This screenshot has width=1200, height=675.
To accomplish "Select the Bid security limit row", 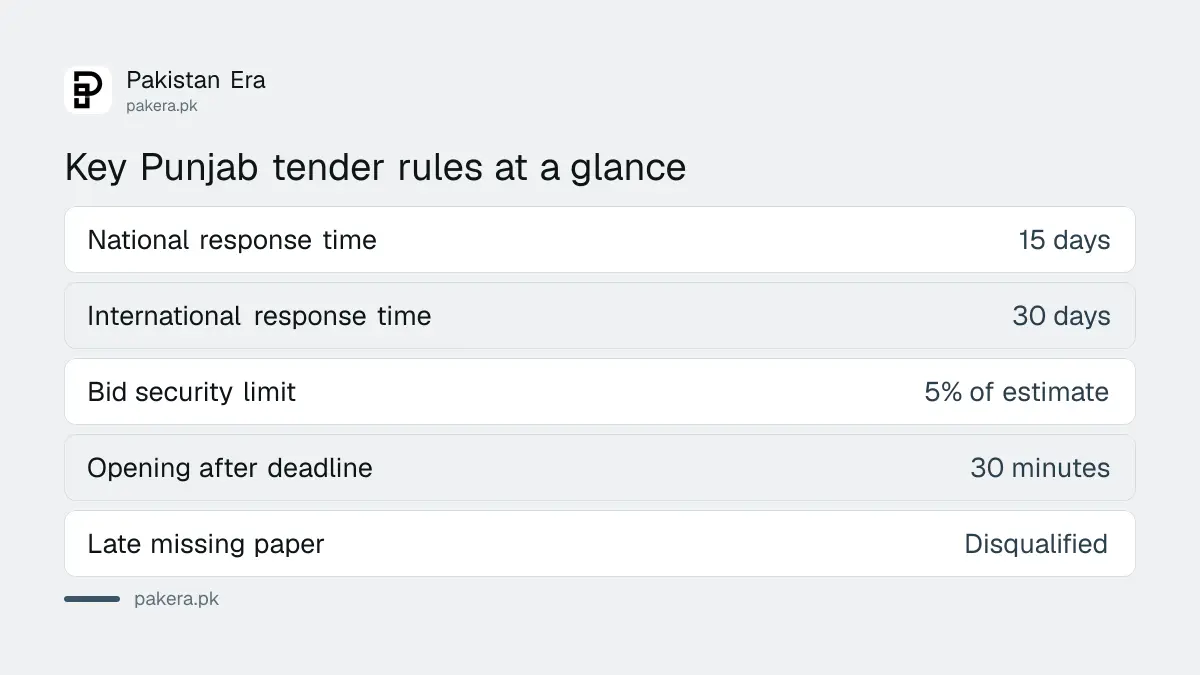I will click(x=600, y=392).
